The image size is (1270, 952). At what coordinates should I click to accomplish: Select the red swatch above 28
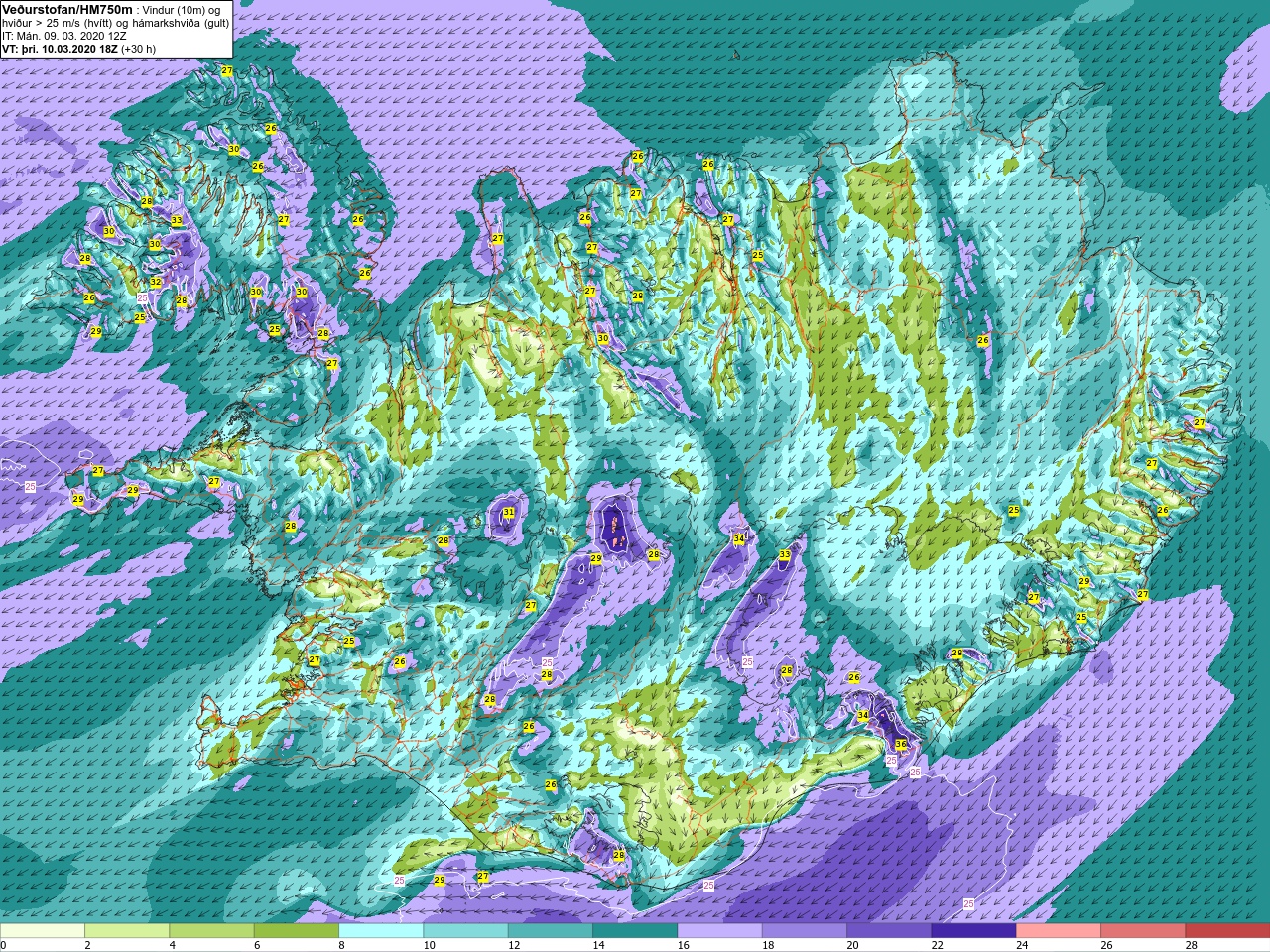(x=1227, y=931)
